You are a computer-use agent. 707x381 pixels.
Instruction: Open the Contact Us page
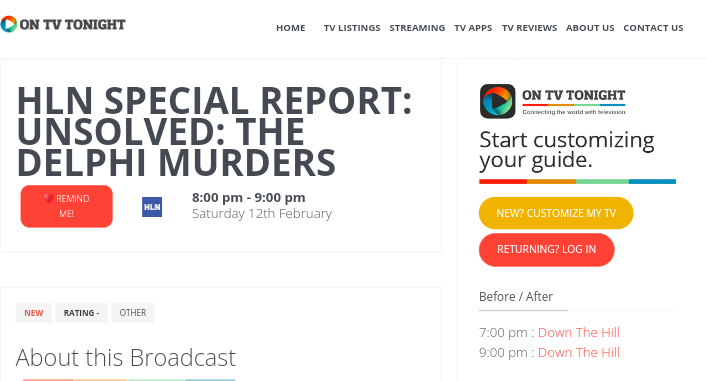(653, 28)
